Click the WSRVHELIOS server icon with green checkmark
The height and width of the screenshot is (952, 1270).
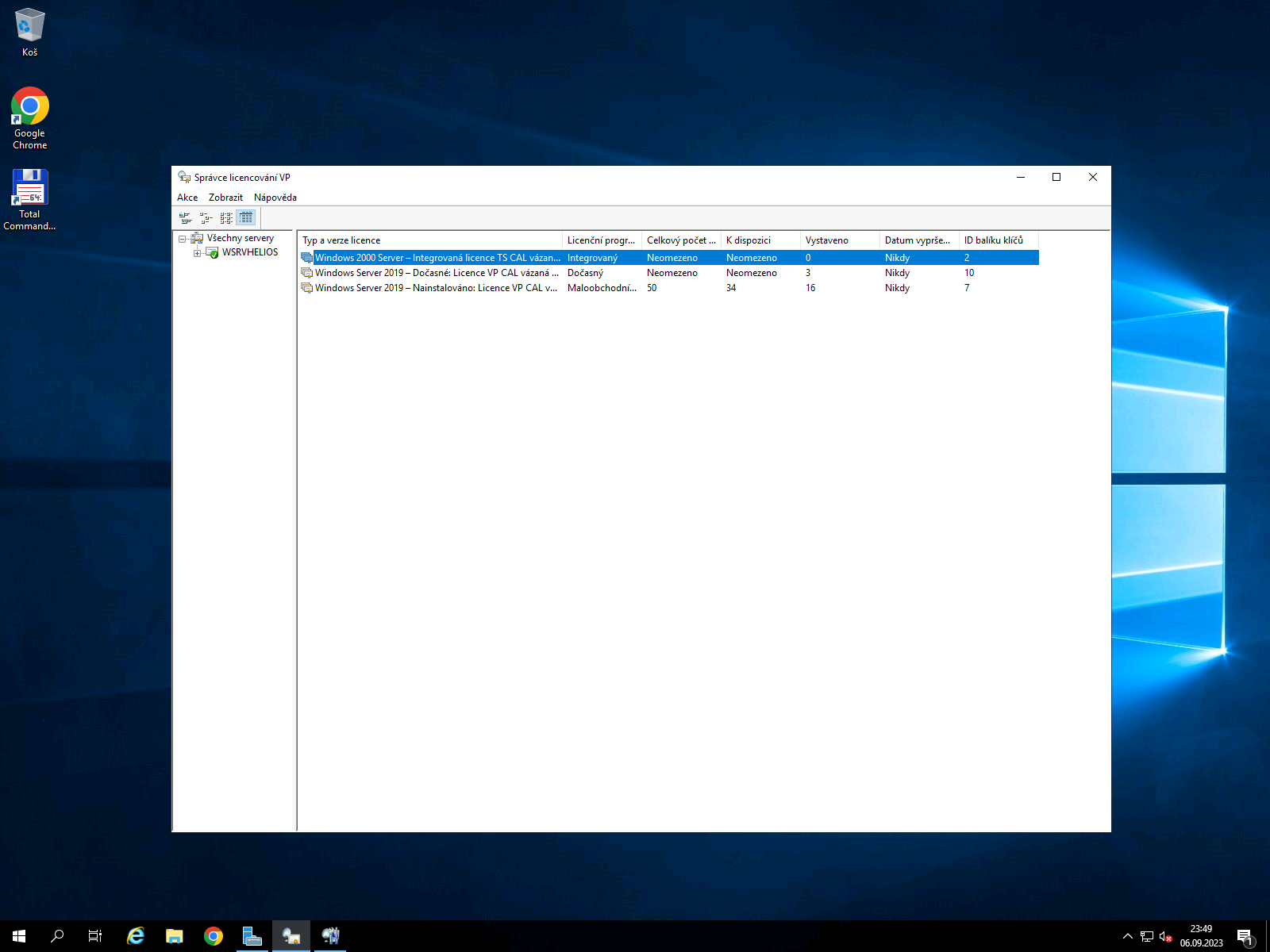tap(212, 252)
